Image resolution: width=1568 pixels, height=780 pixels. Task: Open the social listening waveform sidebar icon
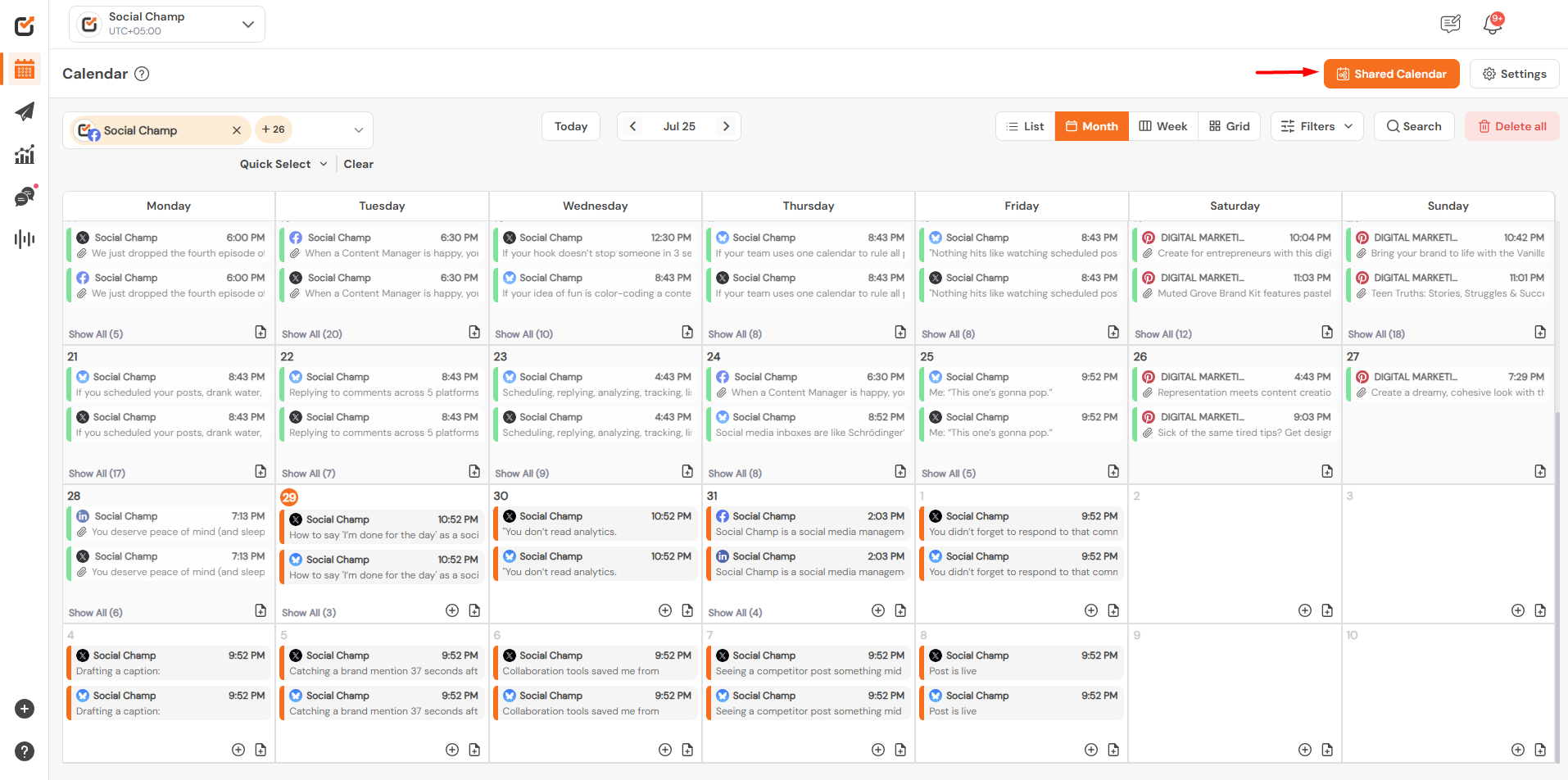click(25, 239)
